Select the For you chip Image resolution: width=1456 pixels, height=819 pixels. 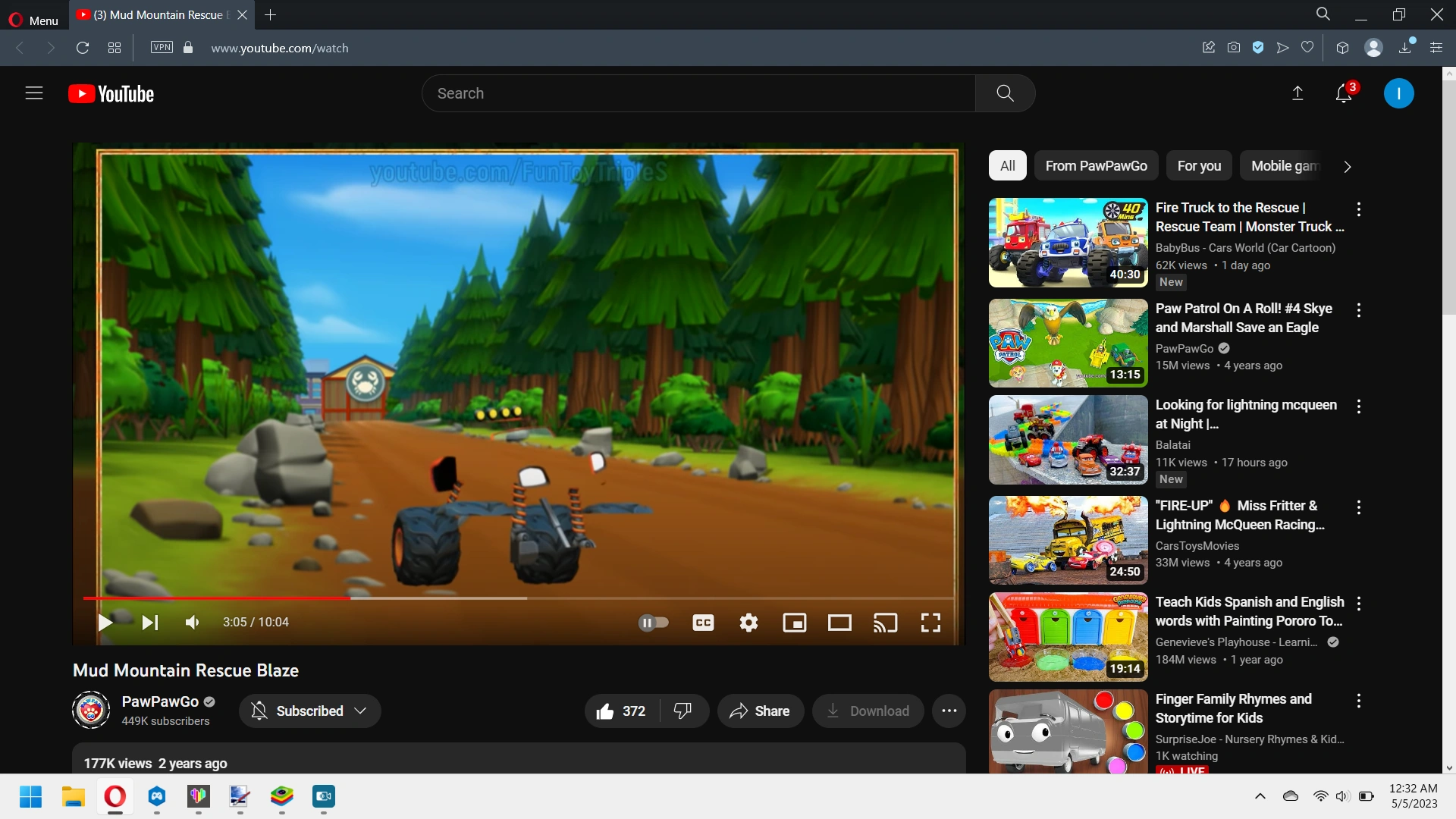[1199, 166]
